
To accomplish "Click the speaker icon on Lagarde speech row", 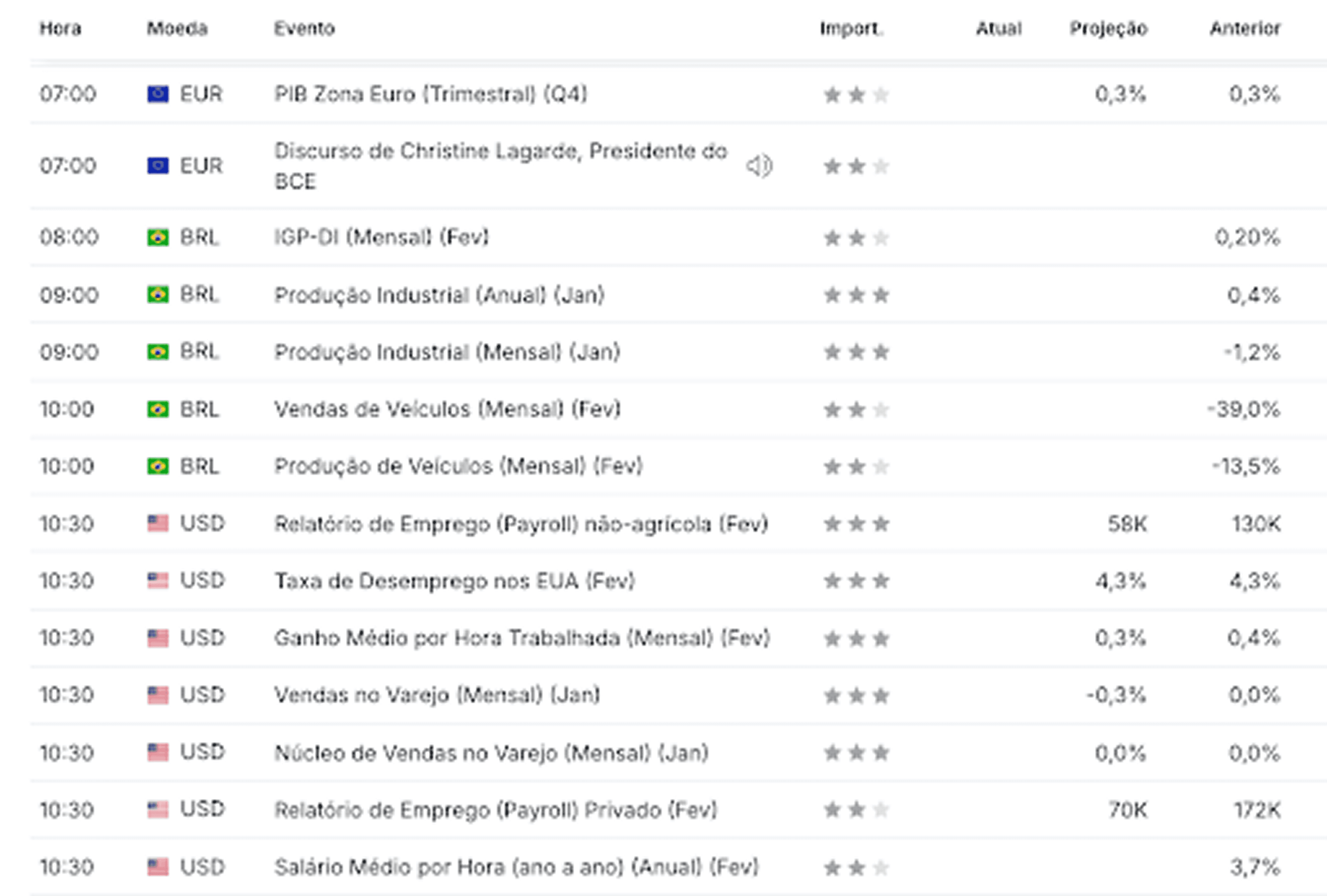I will (x=759, y=166).
